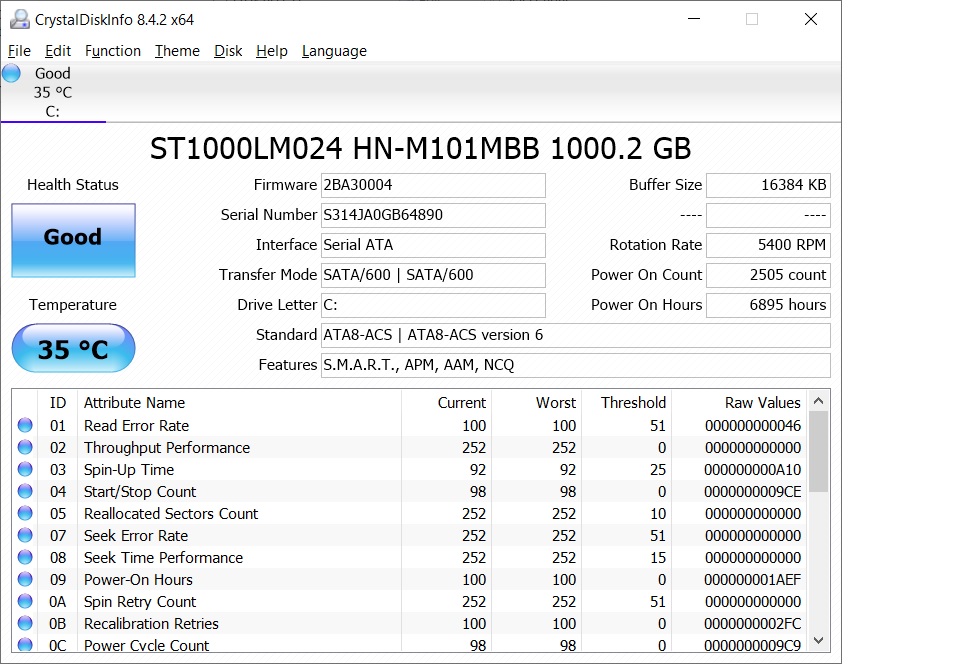Image resolution: width=960 pixels, height=664 pixels.
Task: Click the status orb for Reallocated Sectors Count
Action: (x=25, y=513)
